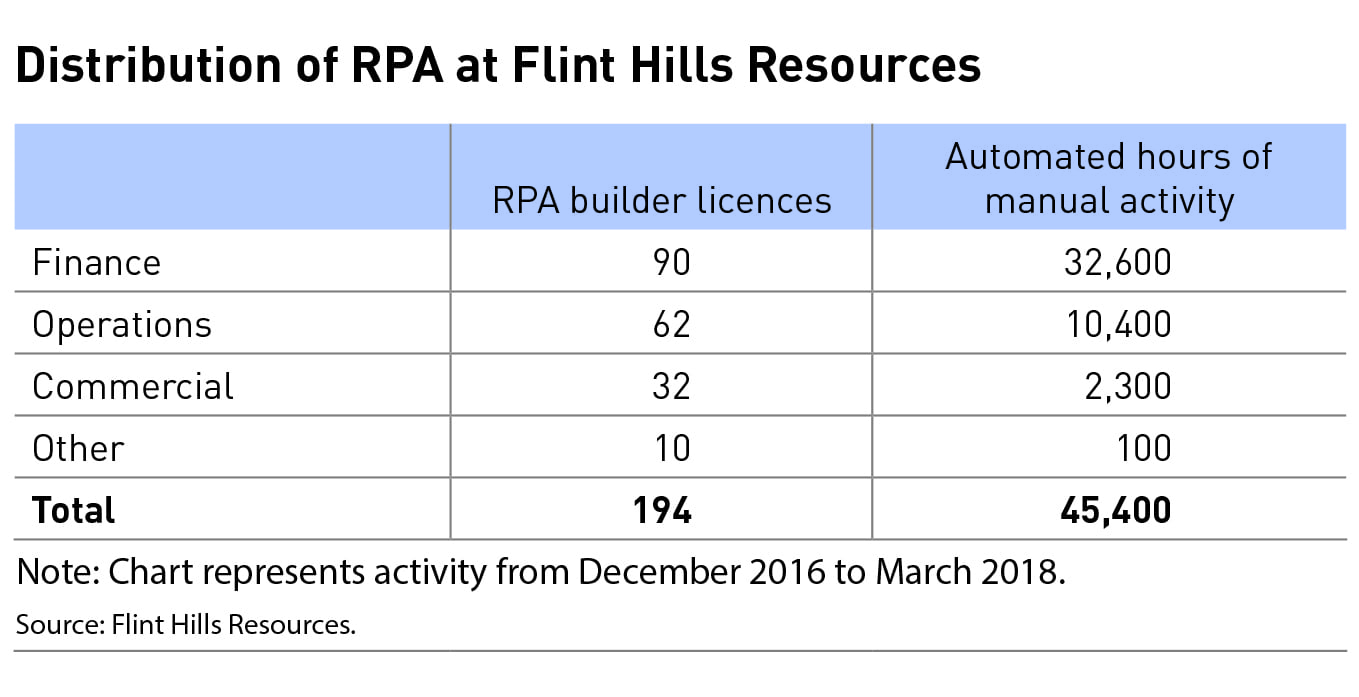The image size is (1359, 697).
Task: Click the 'Total' row label
Action: click(74, 510)
